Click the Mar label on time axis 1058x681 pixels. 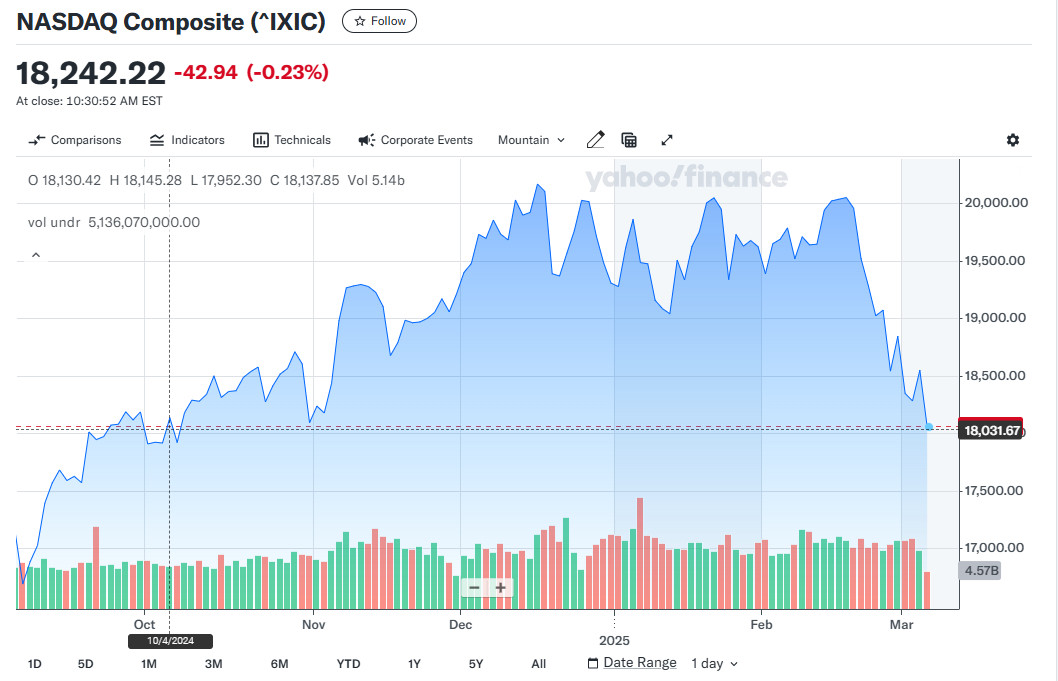901,624
